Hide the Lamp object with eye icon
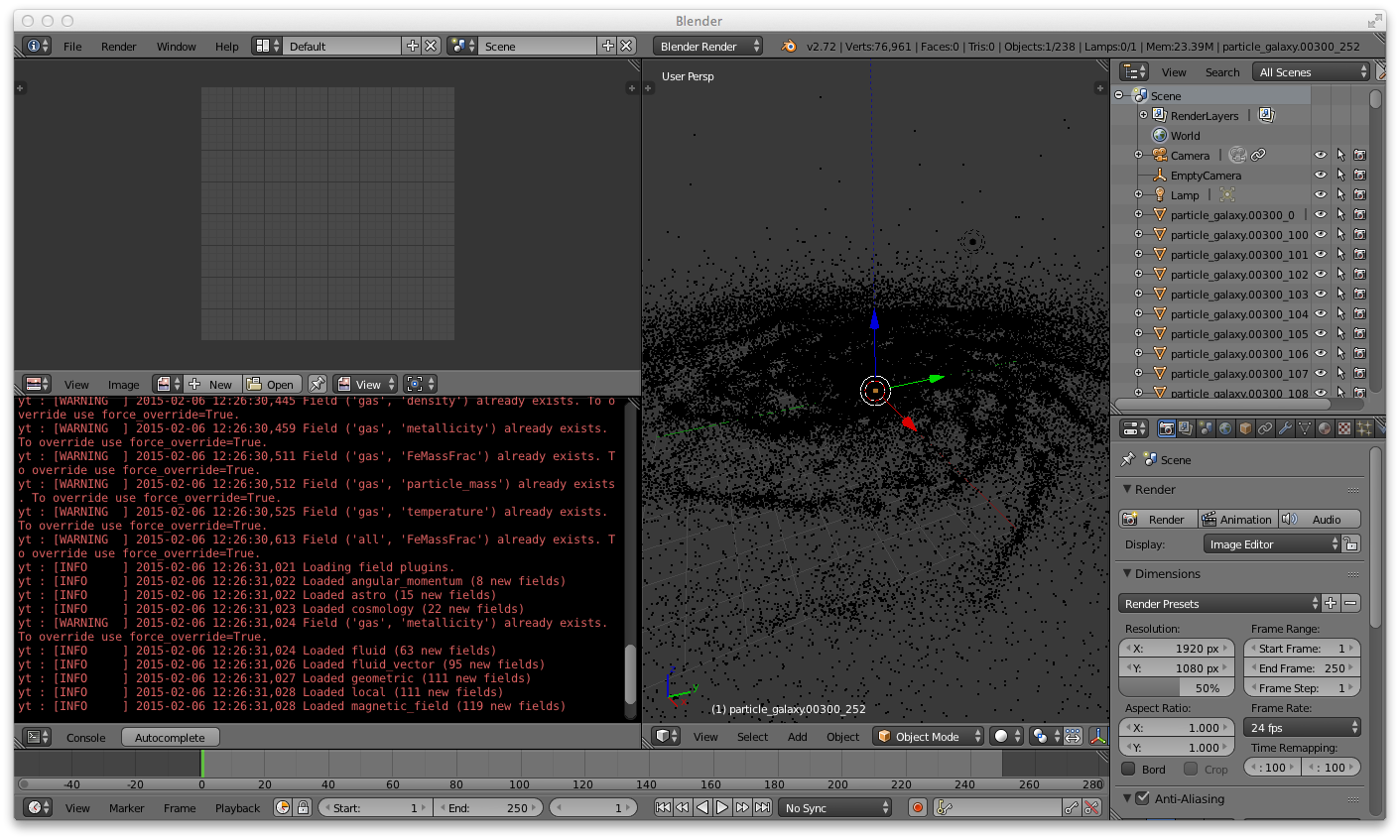Viewport: 1400px width, 840px height. (x=1321, y=194)
